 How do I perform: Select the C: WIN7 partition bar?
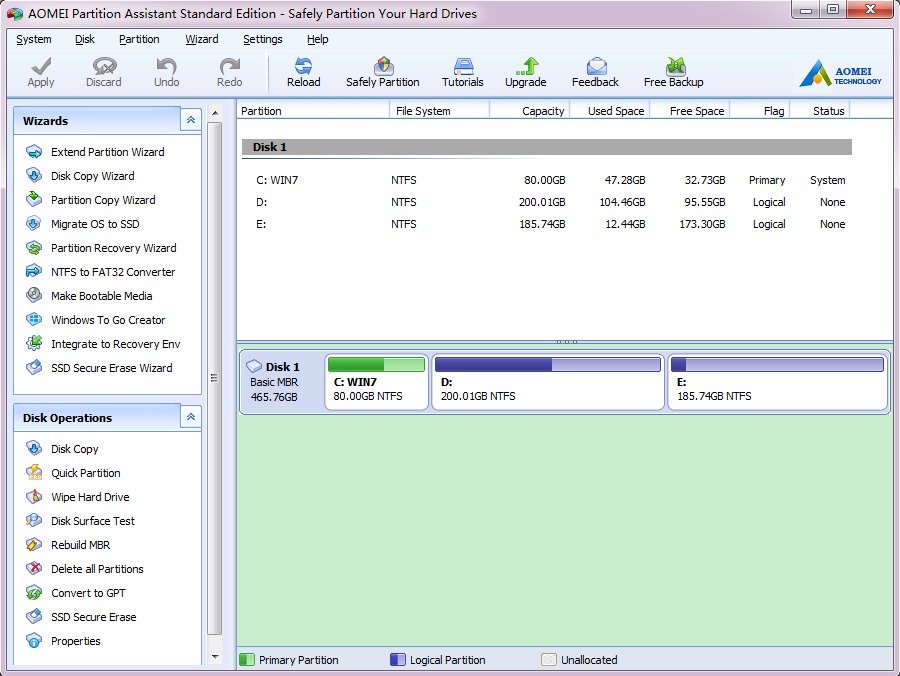click(x=377, y=382)
